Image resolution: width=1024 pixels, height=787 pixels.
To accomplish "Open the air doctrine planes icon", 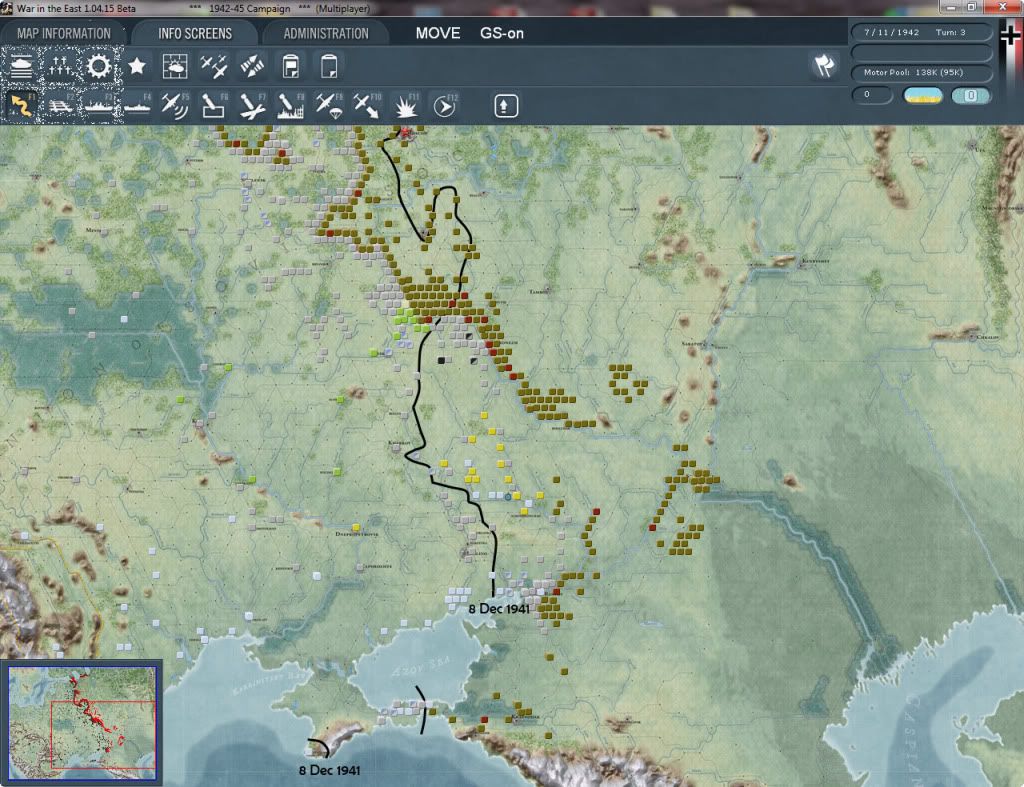I will coord(214,66).
